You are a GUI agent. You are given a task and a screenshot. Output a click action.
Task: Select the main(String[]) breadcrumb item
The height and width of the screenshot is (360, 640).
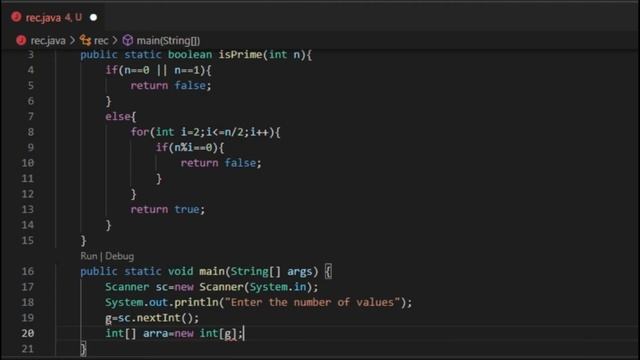(x=168, y=40)
